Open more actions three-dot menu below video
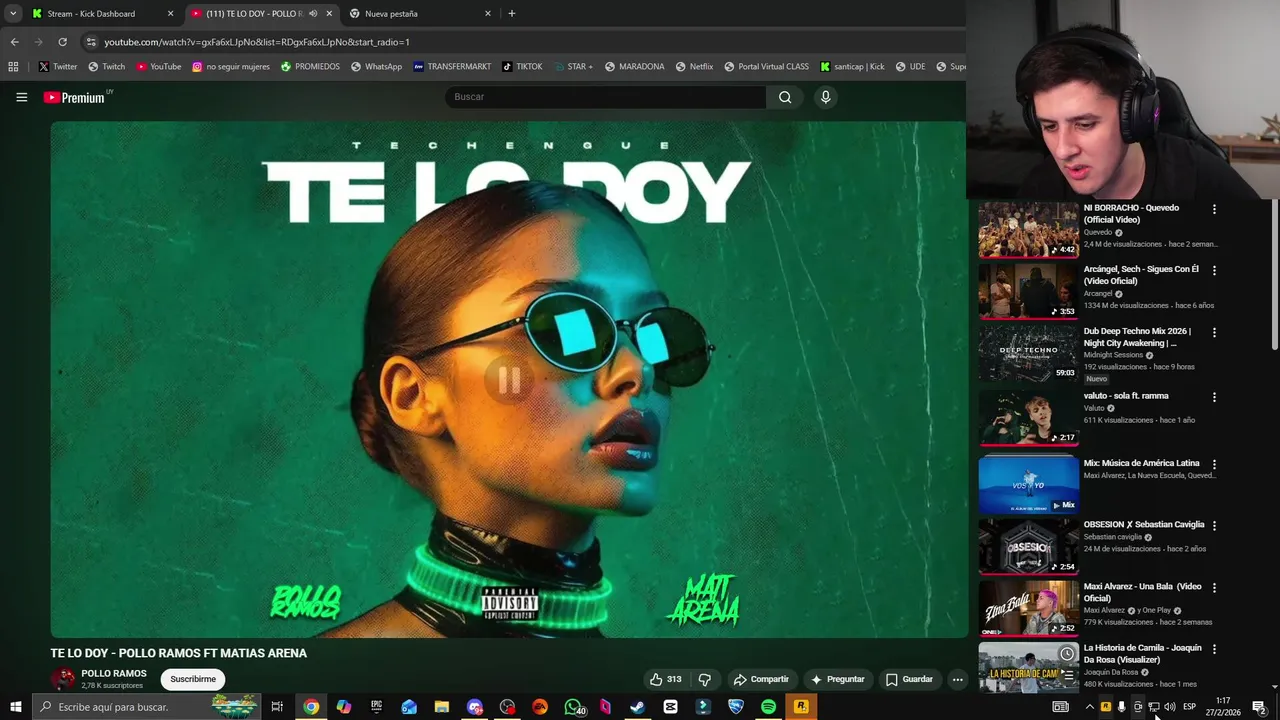This screenshot has width=1280, height=720. coord(957,679)
